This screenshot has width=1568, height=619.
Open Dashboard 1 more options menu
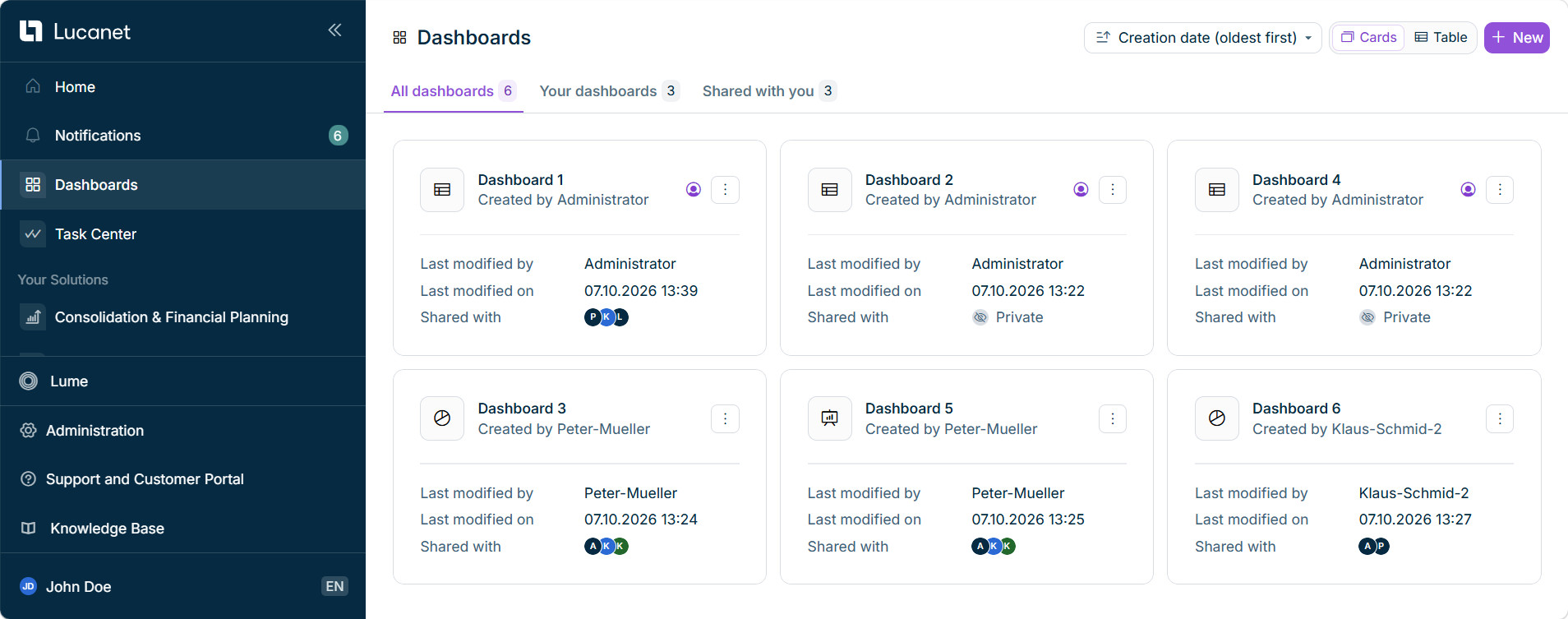click(725, 190)
